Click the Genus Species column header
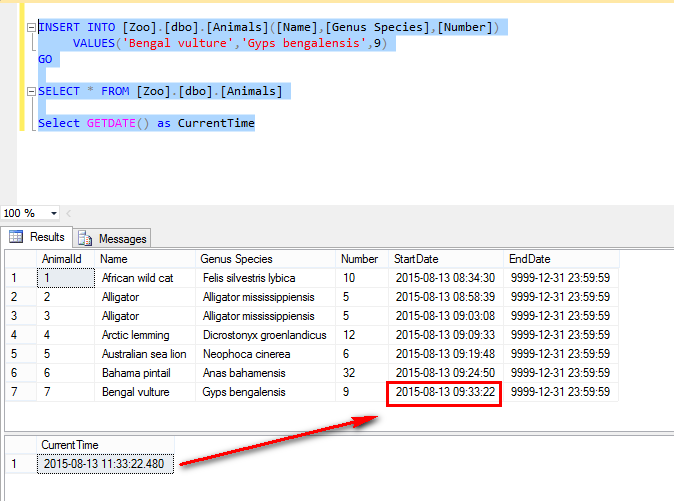 coord(265,259)
